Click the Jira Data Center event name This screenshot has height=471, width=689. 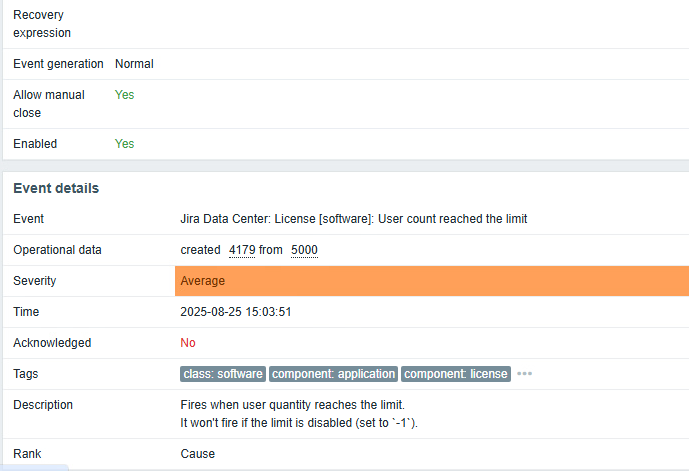click(x=353, y=219)
